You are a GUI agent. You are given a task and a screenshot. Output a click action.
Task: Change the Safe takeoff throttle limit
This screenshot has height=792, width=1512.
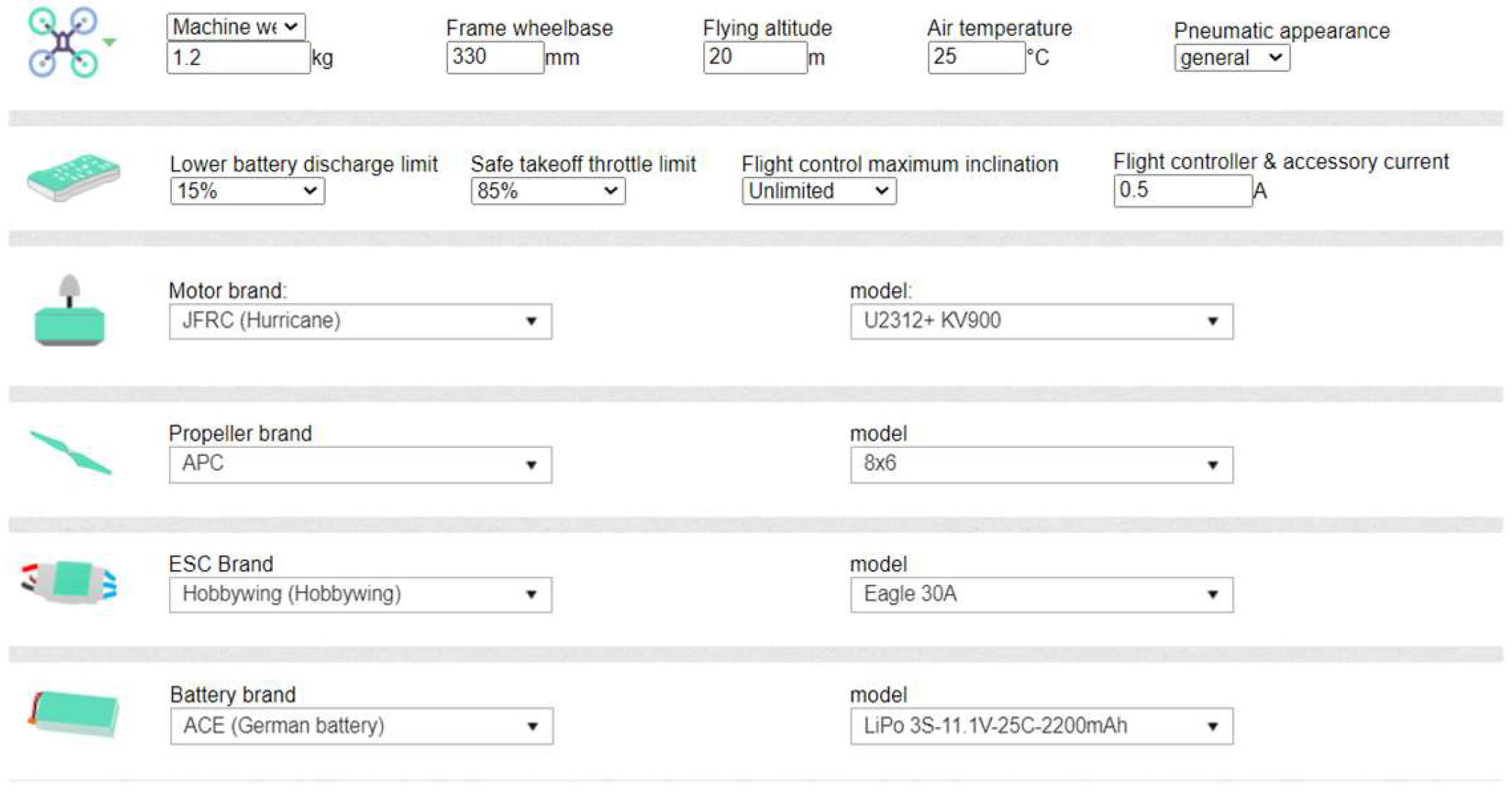click(x=547, y=191)
